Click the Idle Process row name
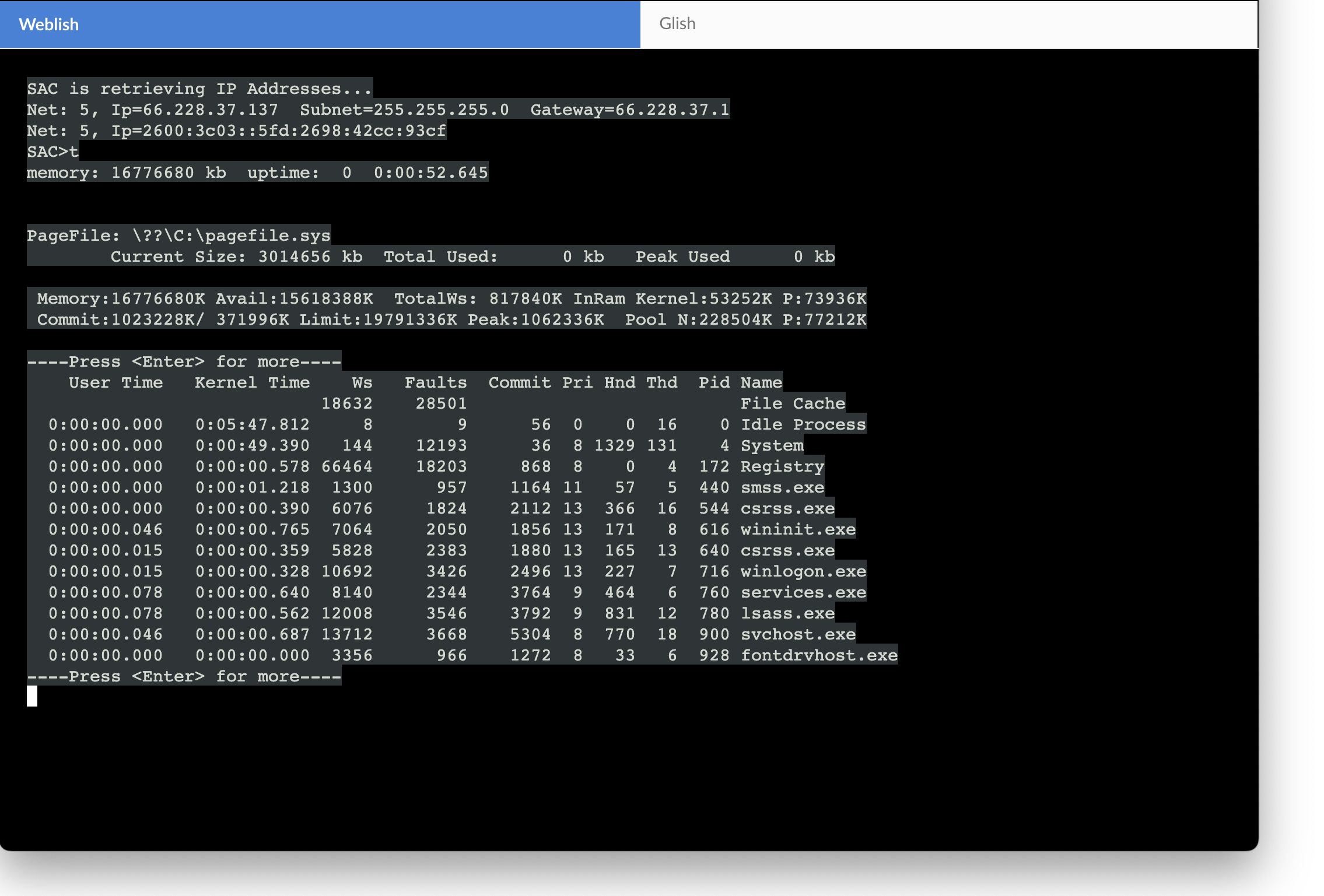Image resolution: width=1324 pixels, height=896 pixels. coord(803,425)
